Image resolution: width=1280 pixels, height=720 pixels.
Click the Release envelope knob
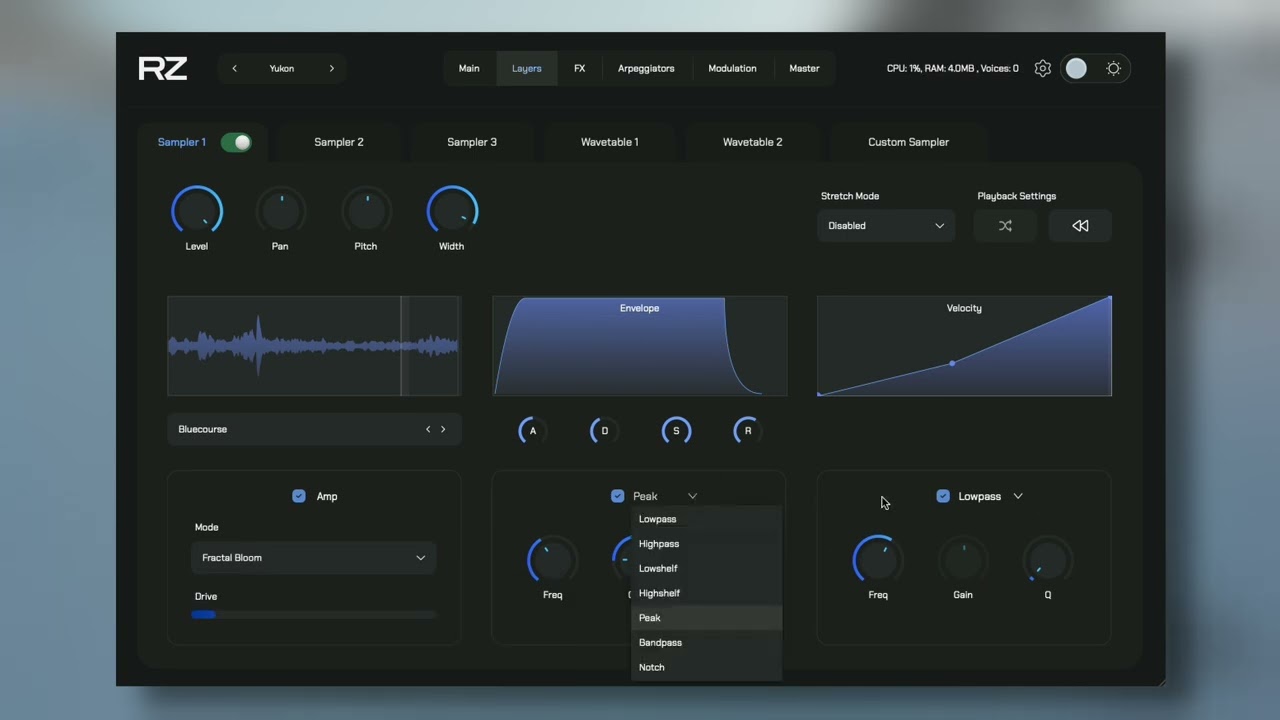pos(748,431)
